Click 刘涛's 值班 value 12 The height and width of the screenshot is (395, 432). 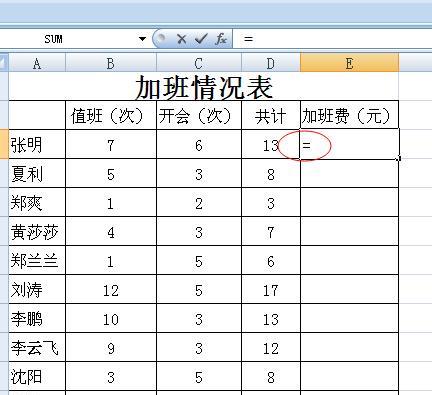(111, 289)
